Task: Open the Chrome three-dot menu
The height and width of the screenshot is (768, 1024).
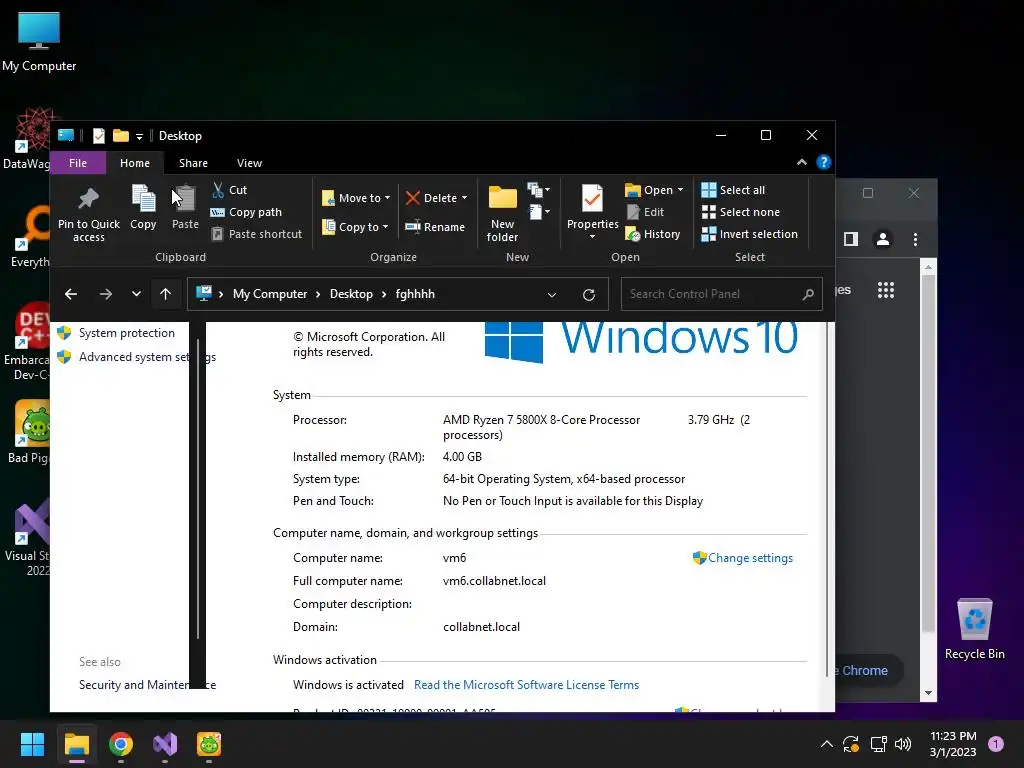Action: point(915,240)
